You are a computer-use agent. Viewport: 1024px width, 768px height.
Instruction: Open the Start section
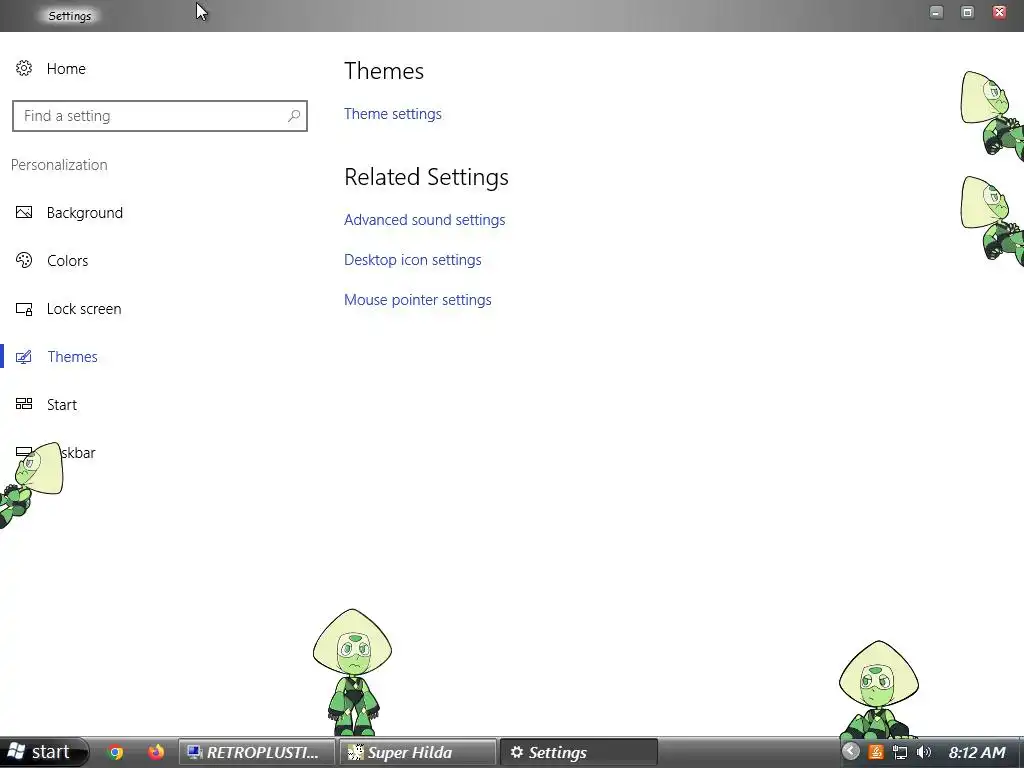(62, 405)
